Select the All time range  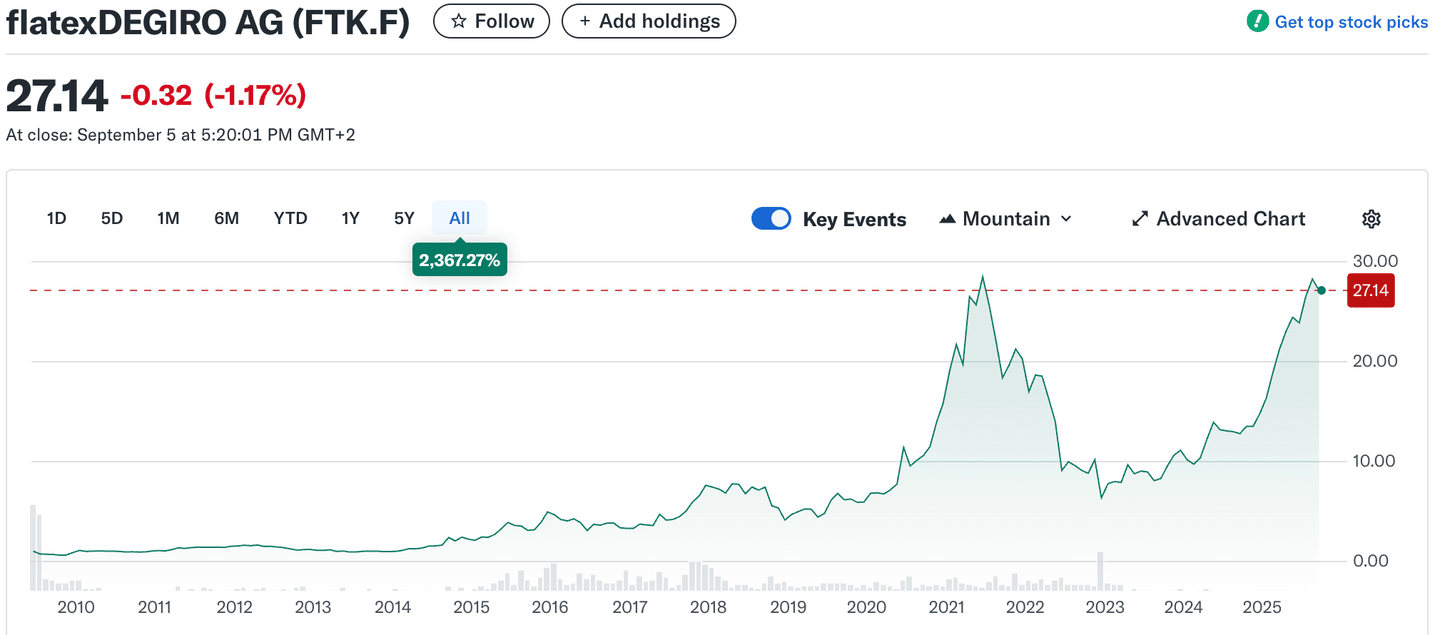coord(459,218)
